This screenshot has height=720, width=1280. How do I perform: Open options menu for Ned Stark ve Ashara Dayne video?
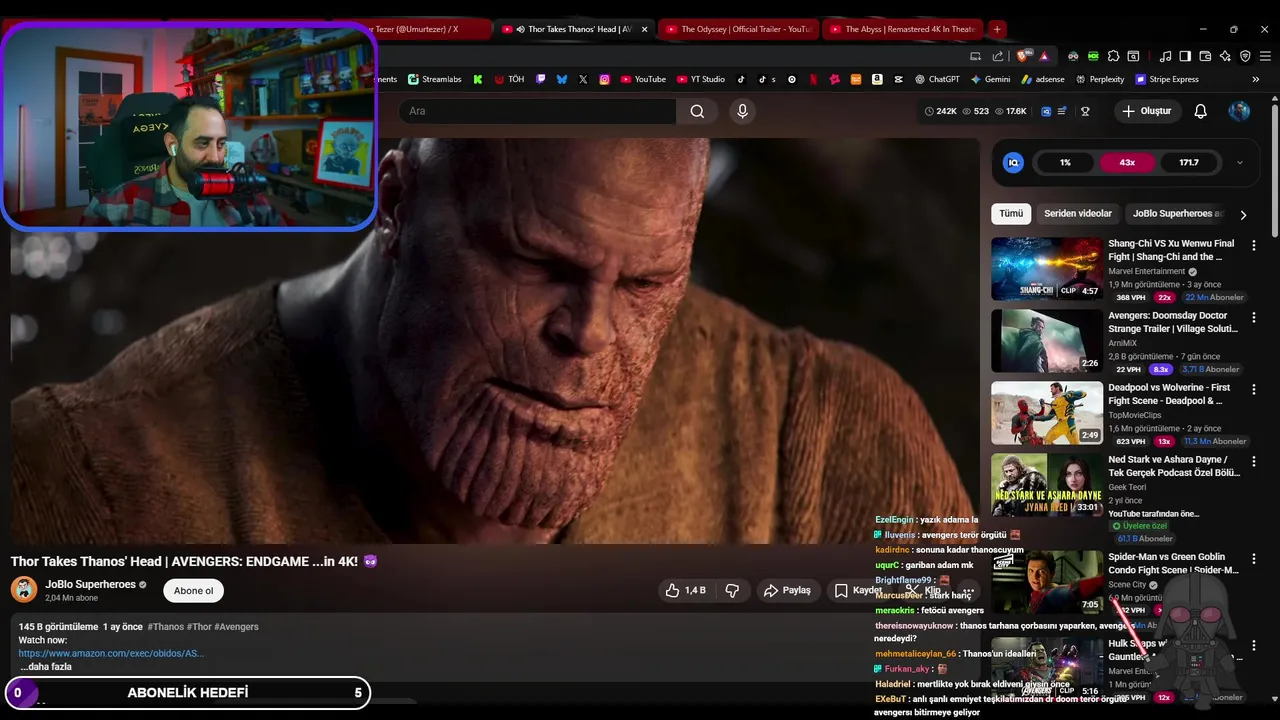tap(1254, 462)
